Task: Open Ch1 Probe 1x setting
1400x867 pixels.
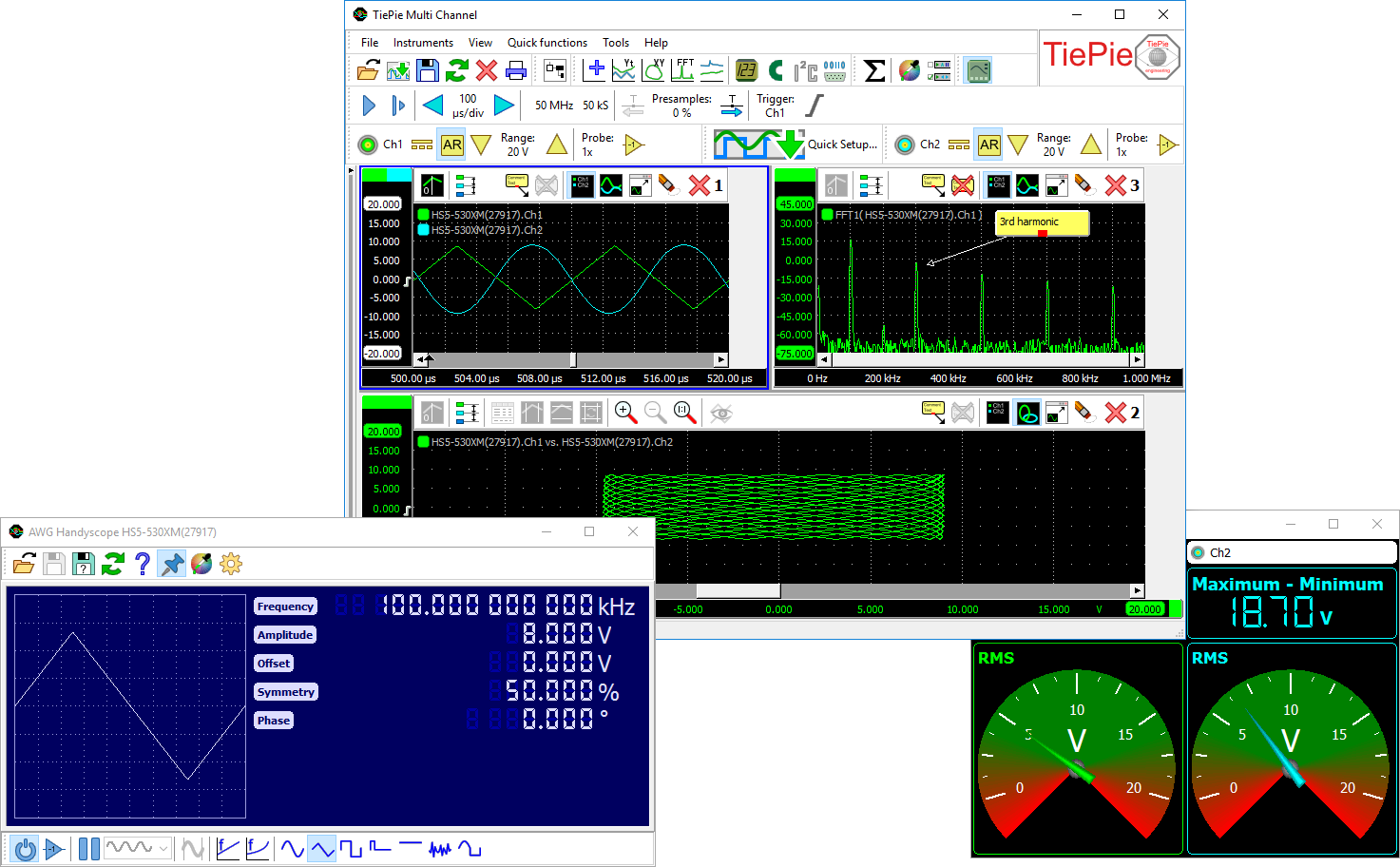Action: coord(598,144)
